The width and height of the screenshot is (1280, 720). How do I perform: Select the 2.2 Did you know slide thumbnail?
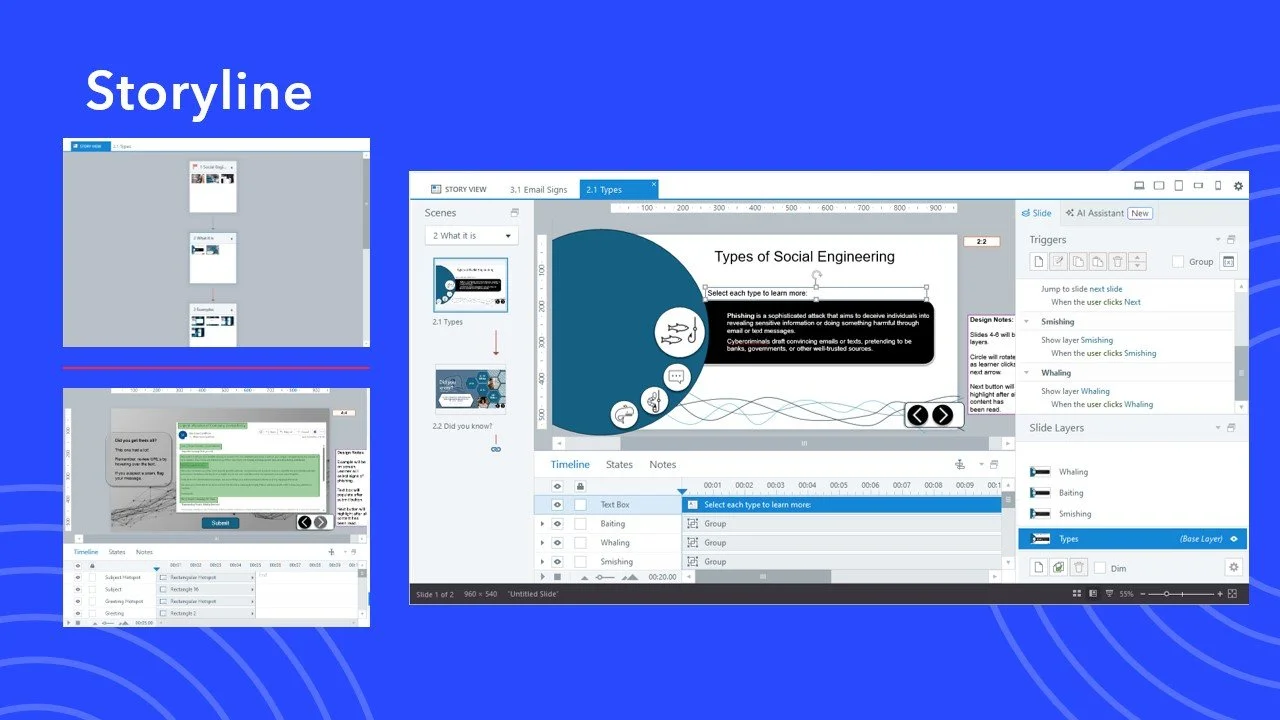[470, 389]
